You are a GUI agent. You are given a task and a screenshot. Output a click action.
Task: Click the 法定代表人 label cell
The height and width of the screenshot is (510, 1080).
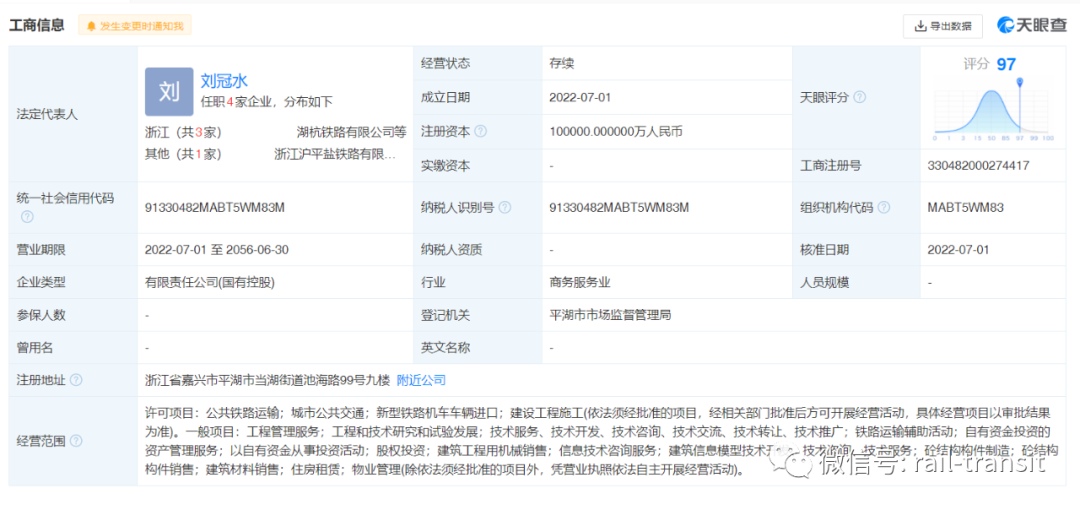pos(73,114)
